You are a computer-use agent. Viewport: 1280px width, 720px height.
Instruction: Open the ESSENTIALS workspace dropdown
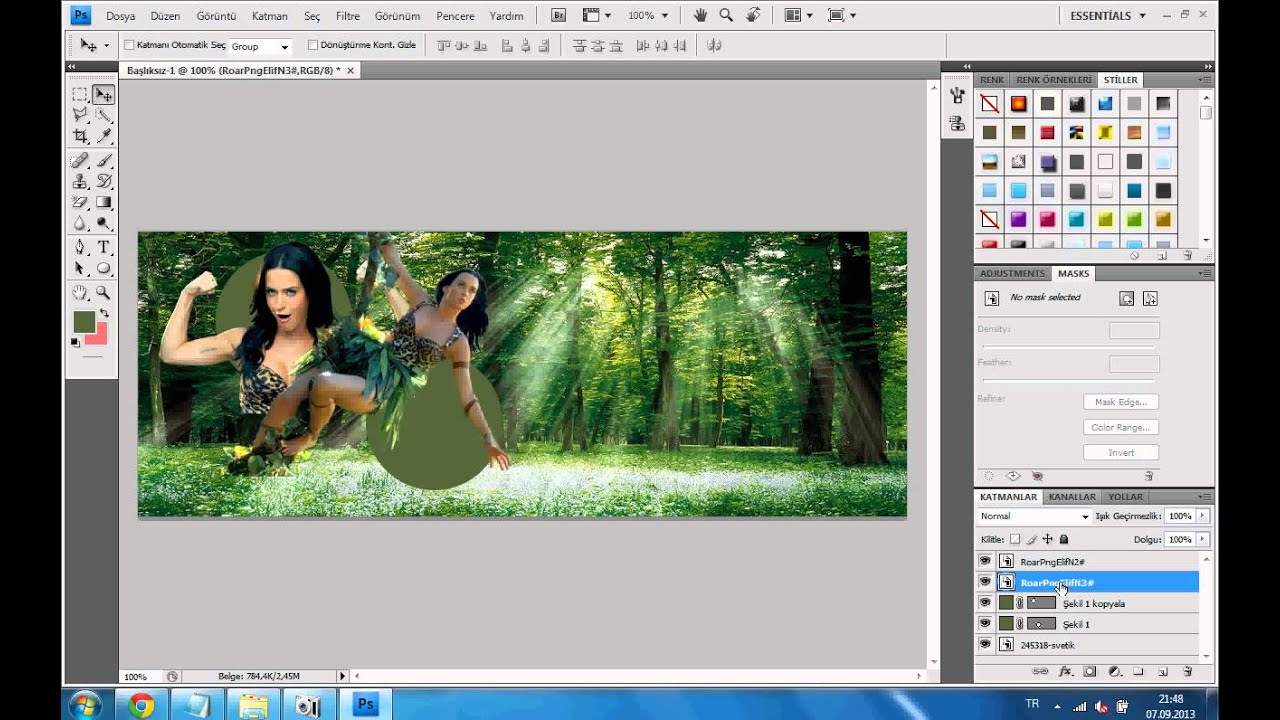(1108, 16)
